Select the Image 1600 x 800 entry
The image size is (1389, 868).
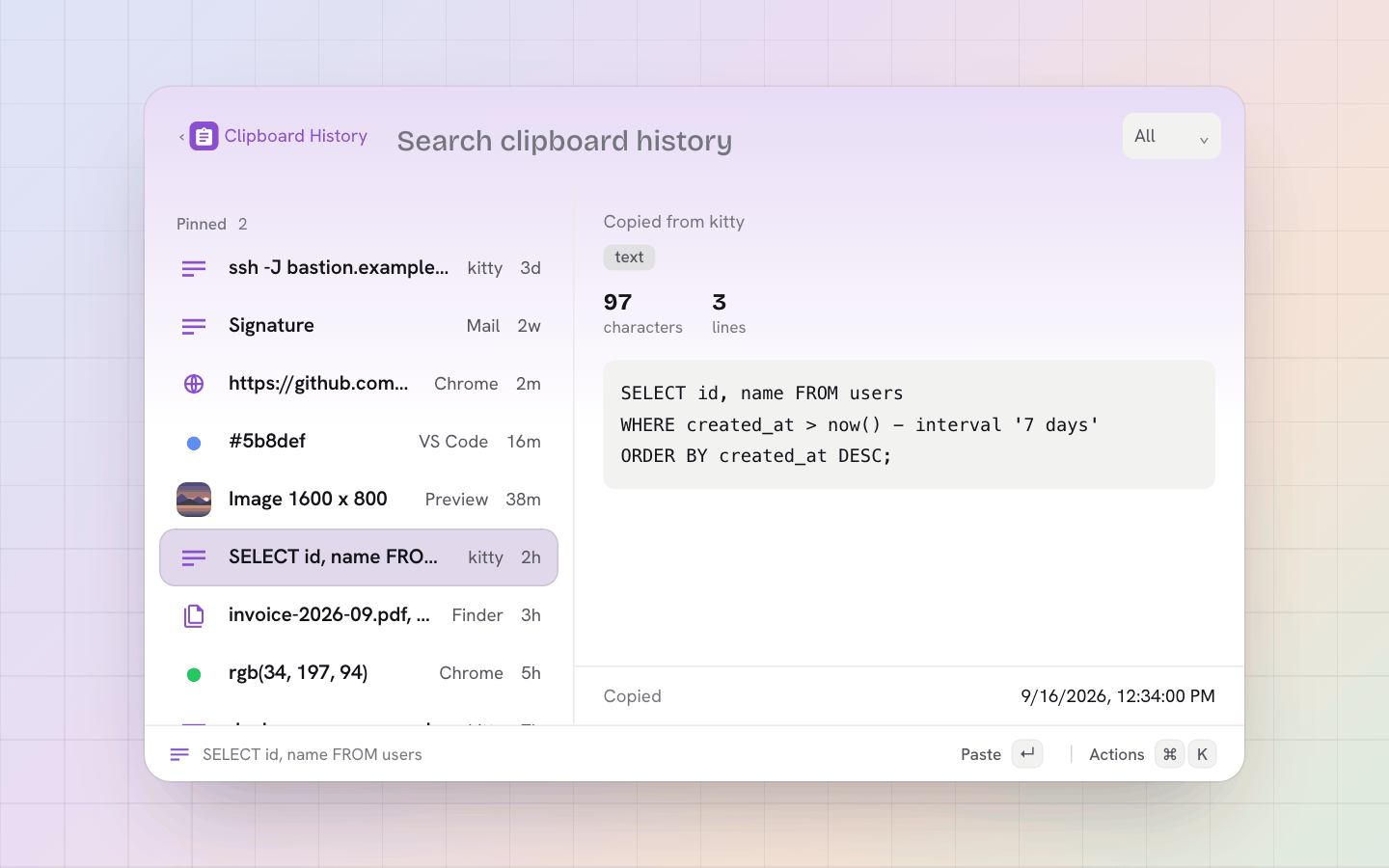coord(359,500)
